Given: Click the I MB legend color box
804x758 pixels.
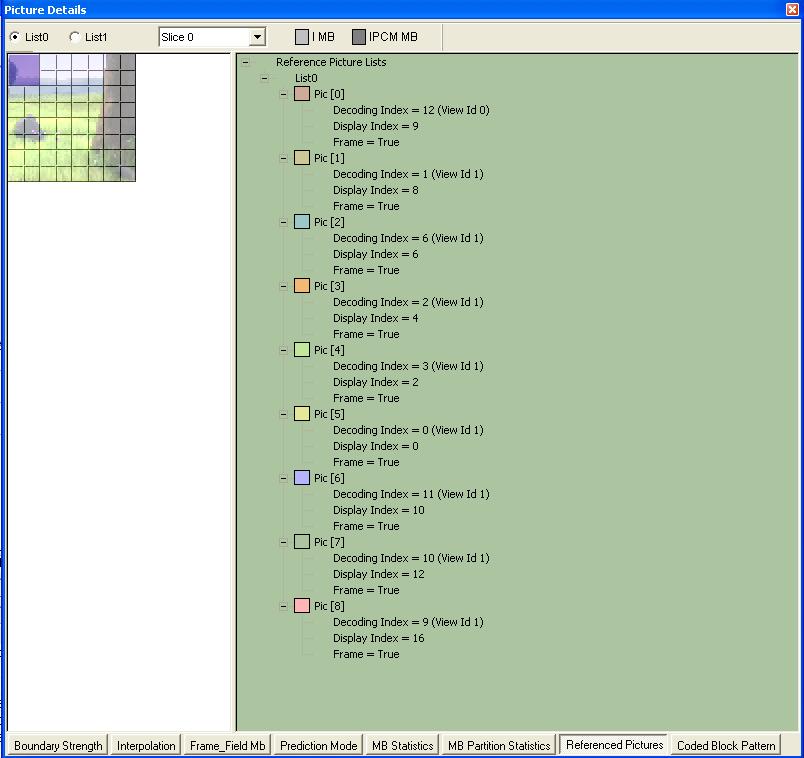Looking at the screenshot, I should [302, 37].
